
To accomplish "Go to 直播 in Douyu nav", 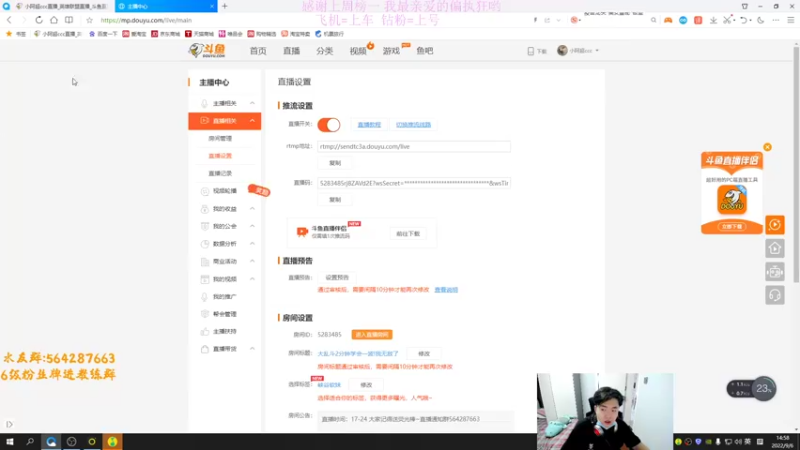I will 291,51.
